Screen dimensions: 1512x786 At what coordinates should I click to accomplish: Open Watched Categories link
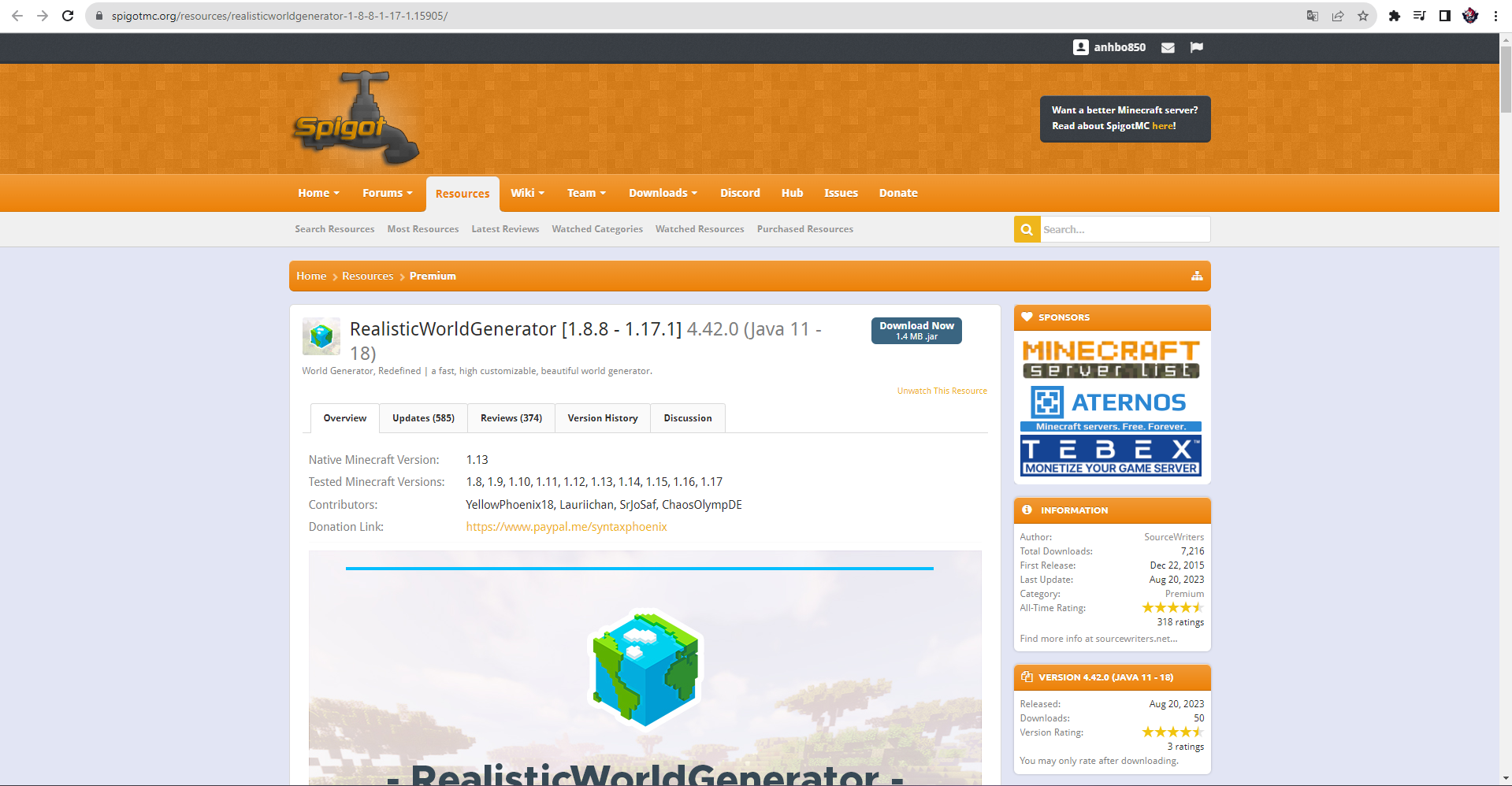pos(597,229)
